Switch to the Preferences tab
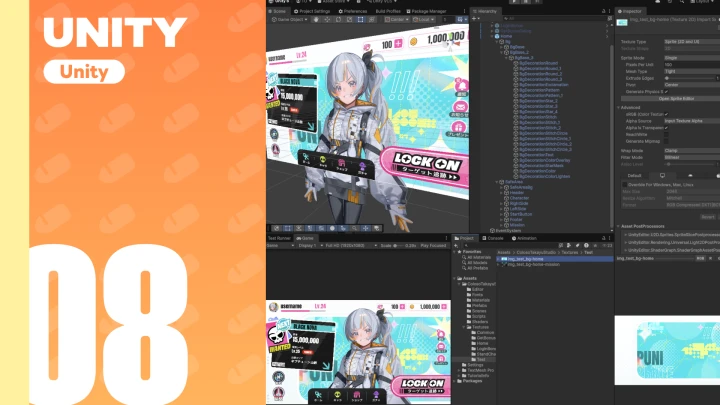The height and width of the screenshot is (405, 720). (x=353, y=11)
